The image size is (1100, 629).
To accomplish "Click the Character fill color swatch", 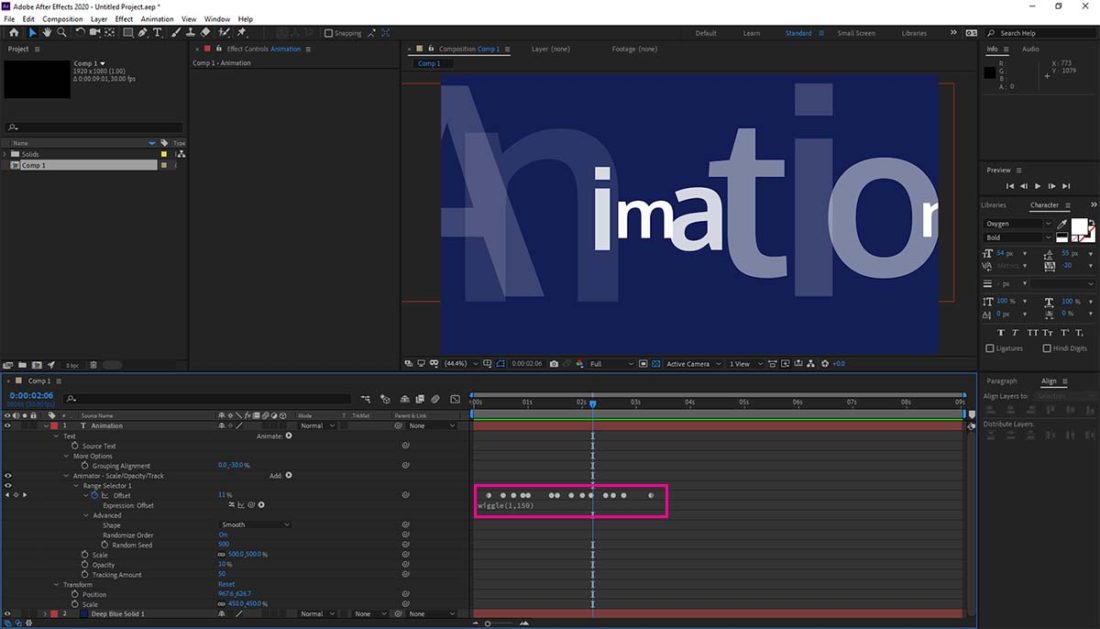I will click(1079, 226).
